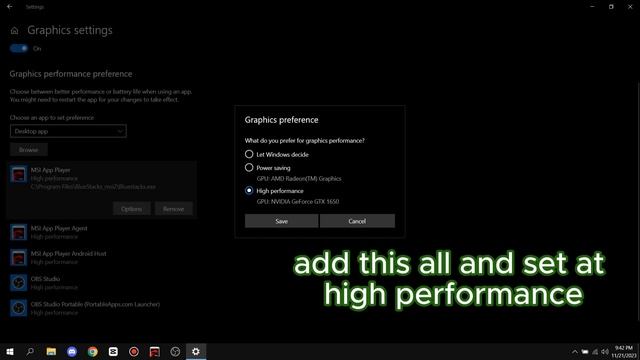Click the back arrow in Settings

pos(9,7)
